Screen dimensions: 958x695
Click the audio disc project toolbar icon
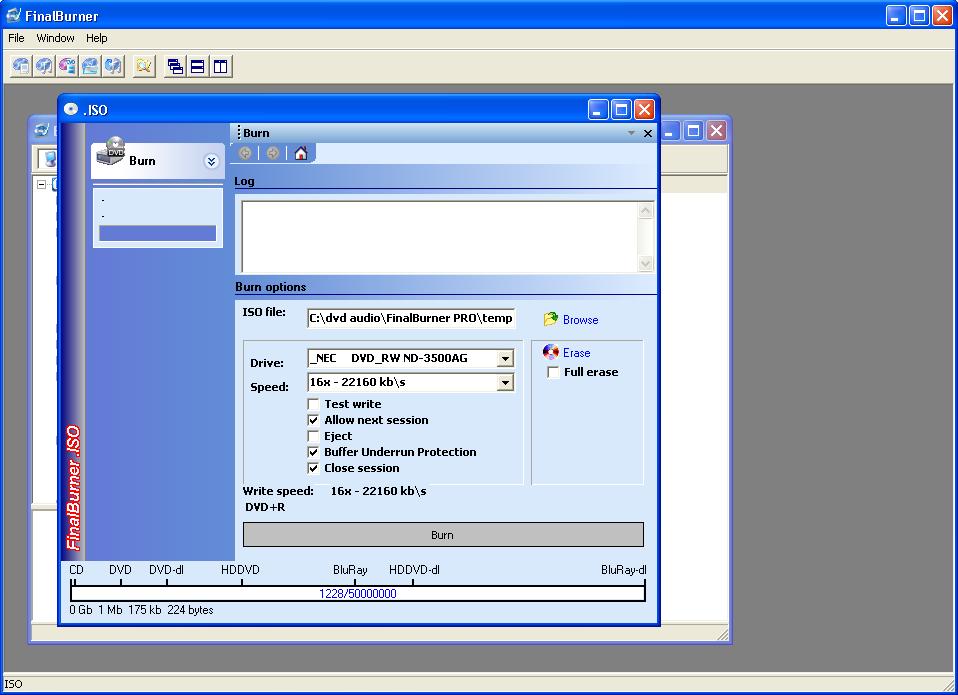click(x=44, y=66)
